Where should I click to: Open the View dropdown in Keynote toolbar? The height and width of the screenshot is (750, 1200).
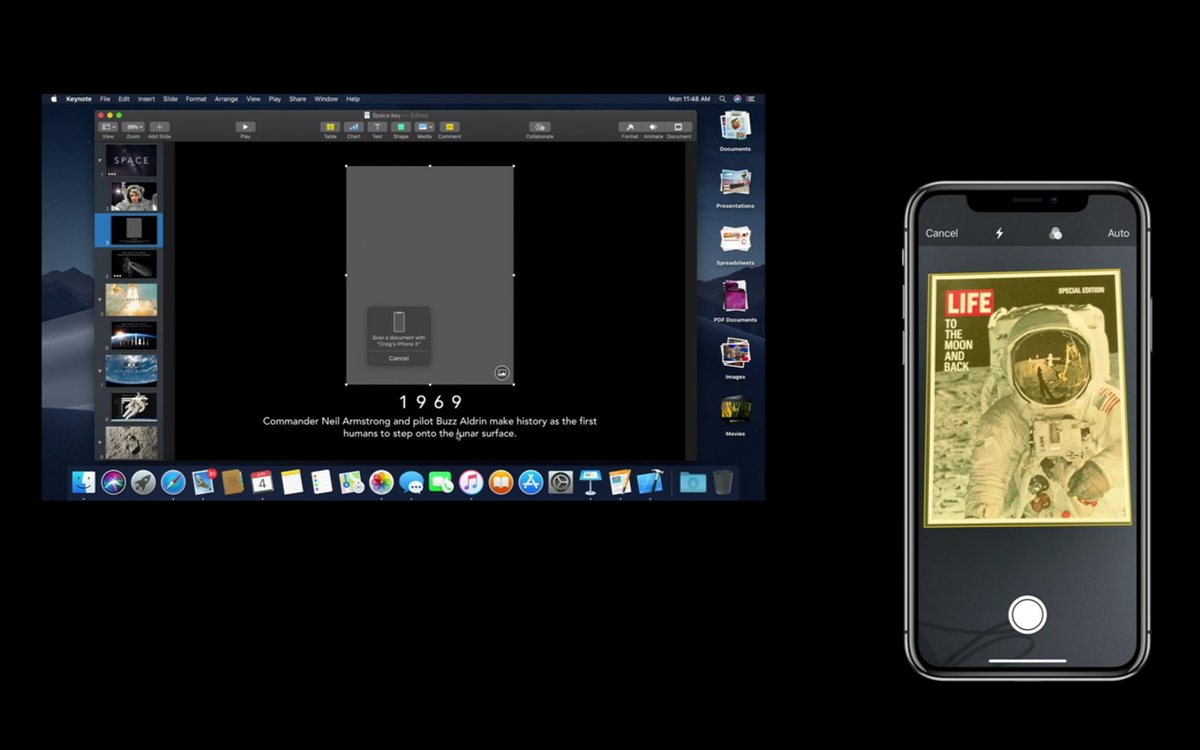(107, 127)
